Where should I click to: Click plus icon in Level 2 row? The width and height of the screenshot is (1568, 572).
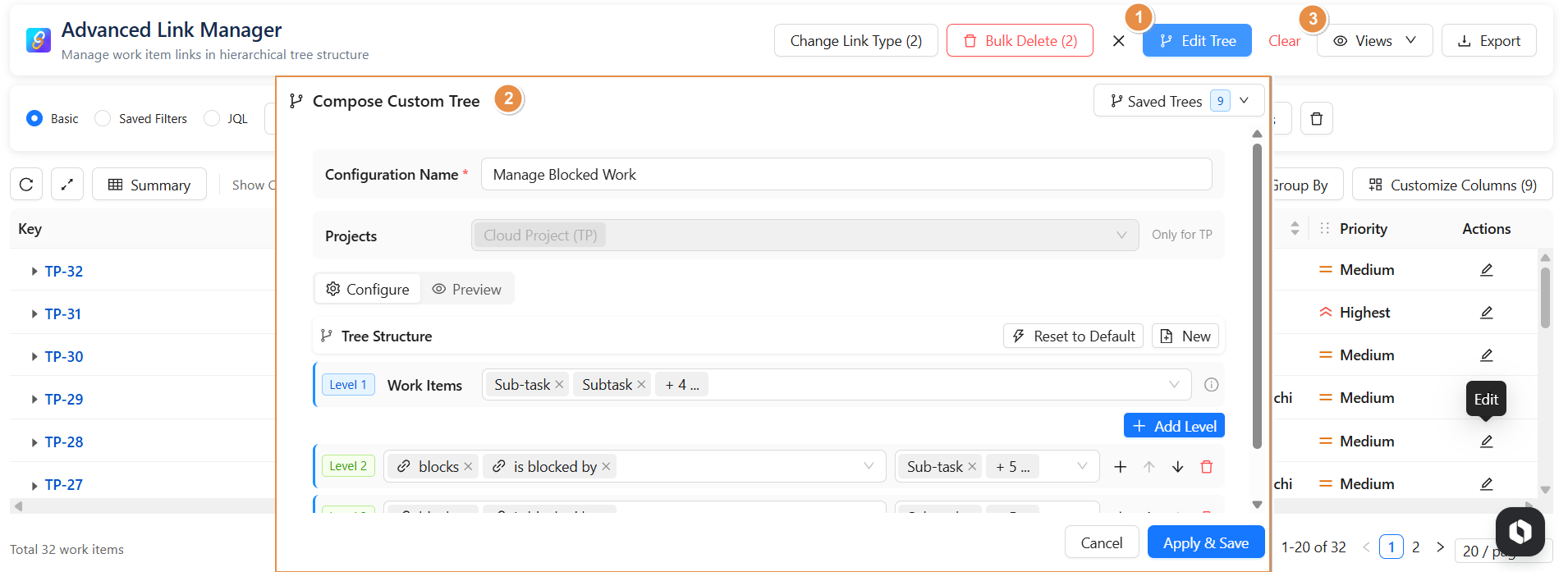1120,467
